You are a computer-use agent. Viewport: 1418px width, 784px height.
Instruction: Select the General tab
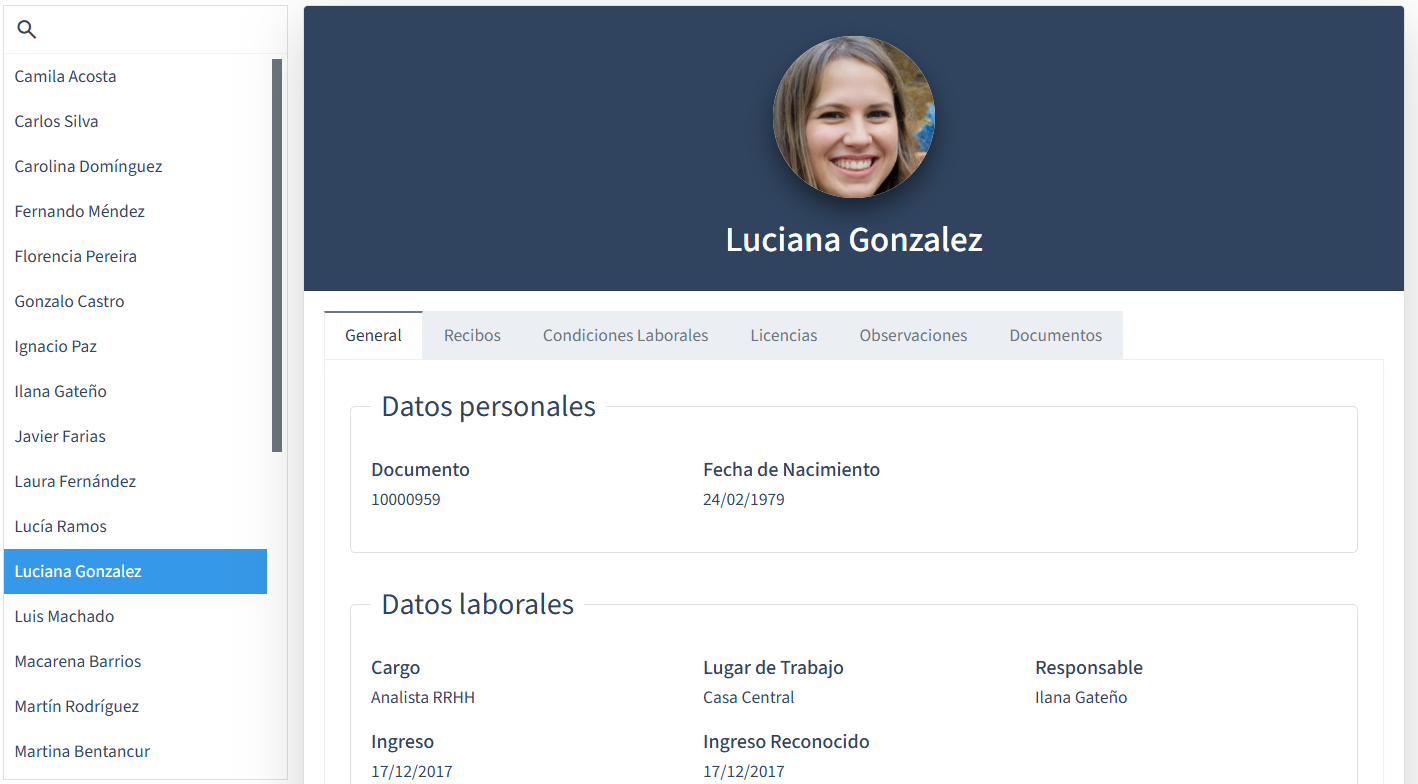(x=373, y=336)
